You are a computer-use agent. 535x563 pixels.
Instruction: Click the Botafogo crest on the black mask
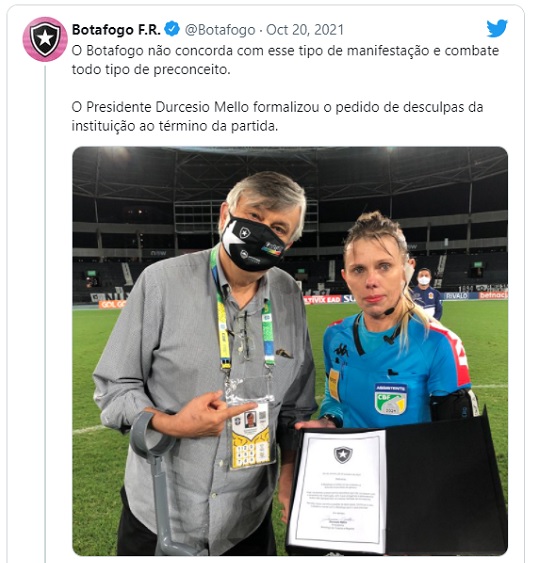click(x=245, y=233)
